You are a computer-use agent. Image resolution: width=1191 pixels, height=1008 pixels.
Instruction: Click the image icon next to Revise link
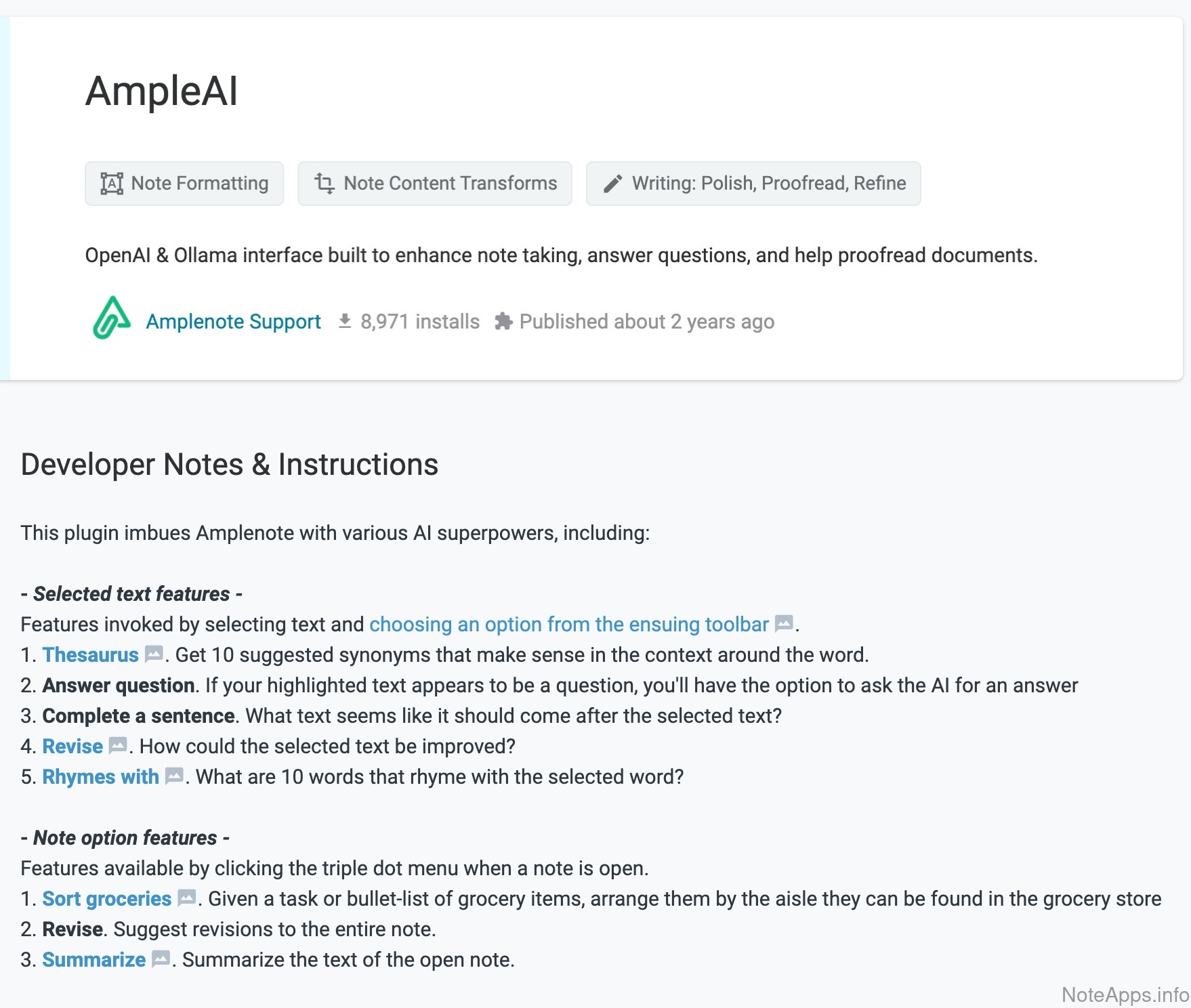pyautogui.click(x=118, y=746)
